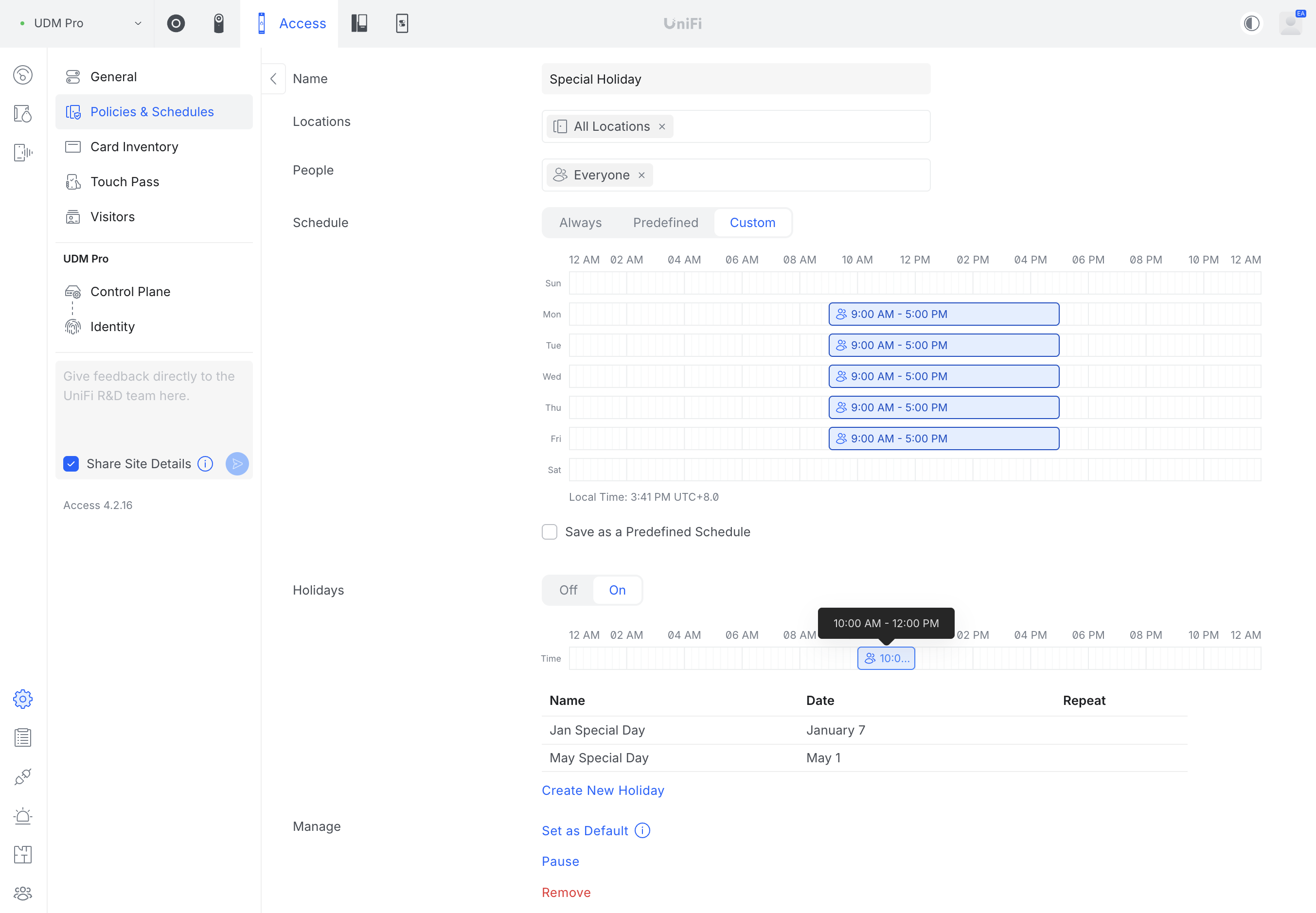Collapse the panel with the back chevron
The width and height of the screenshot is (1316, 913).
coord(273,79)
